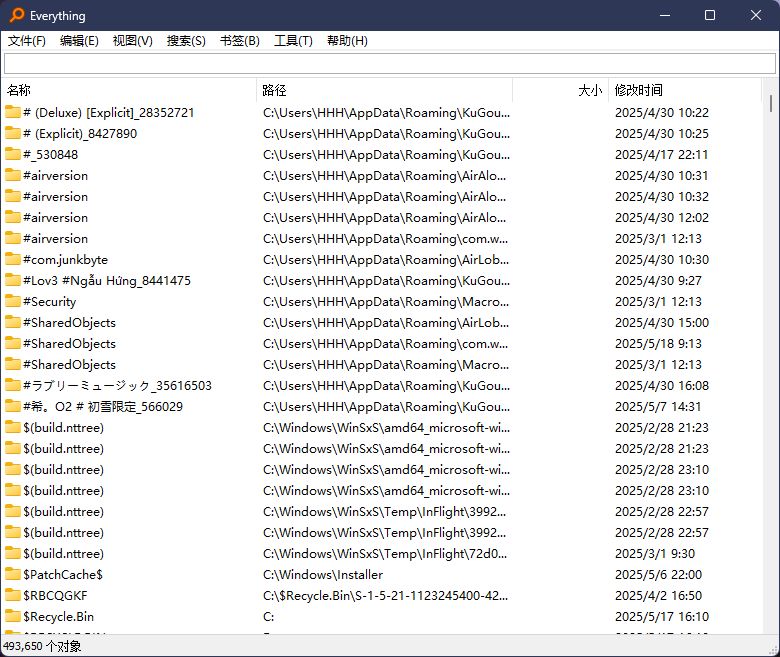Screen dimensions: 780x657
Task: Click folder icon of #SharedObjects modified 2025/5/18
Action: pos(12,343)
